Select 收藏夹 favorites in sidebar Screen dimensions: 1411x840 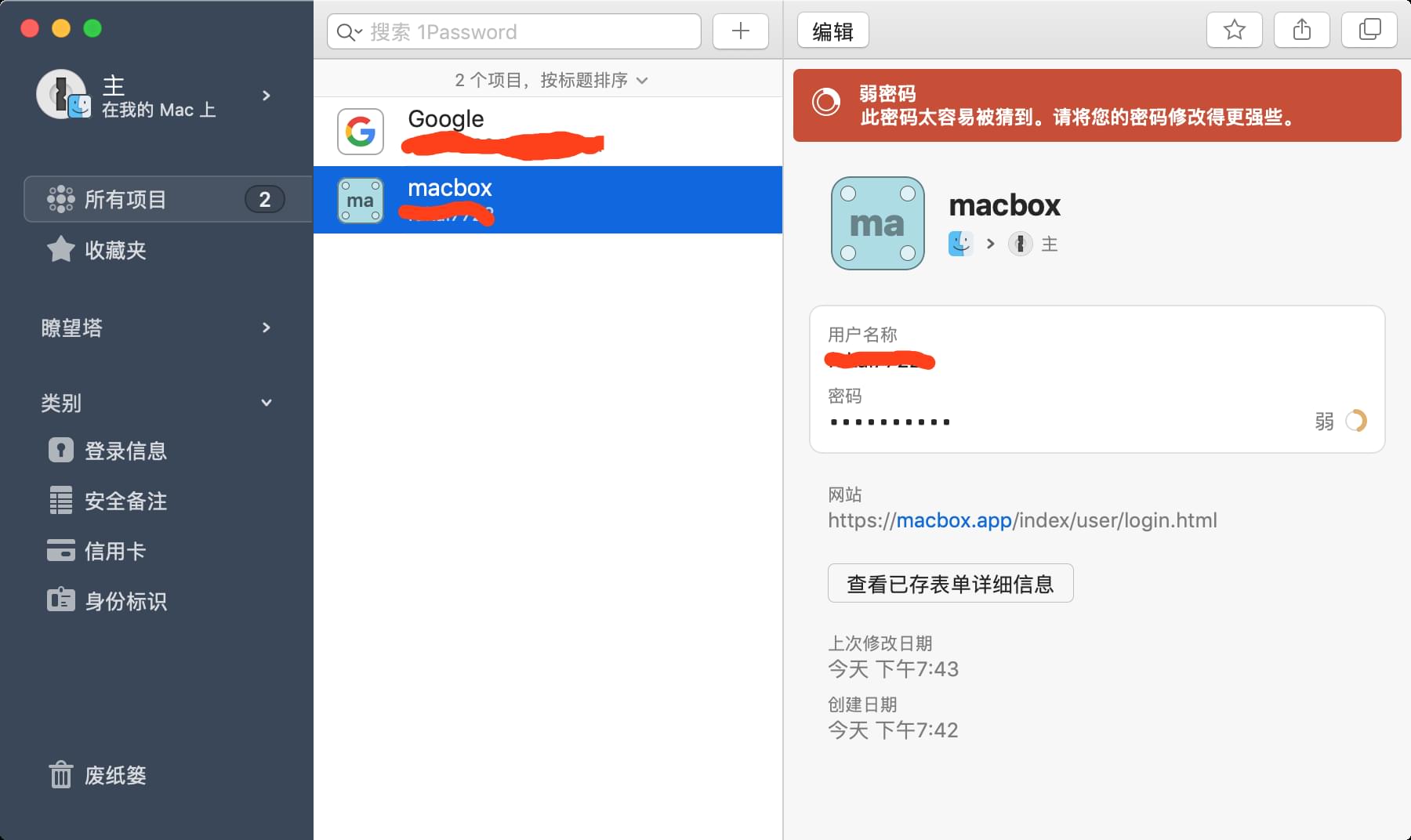tap(116, 250)
